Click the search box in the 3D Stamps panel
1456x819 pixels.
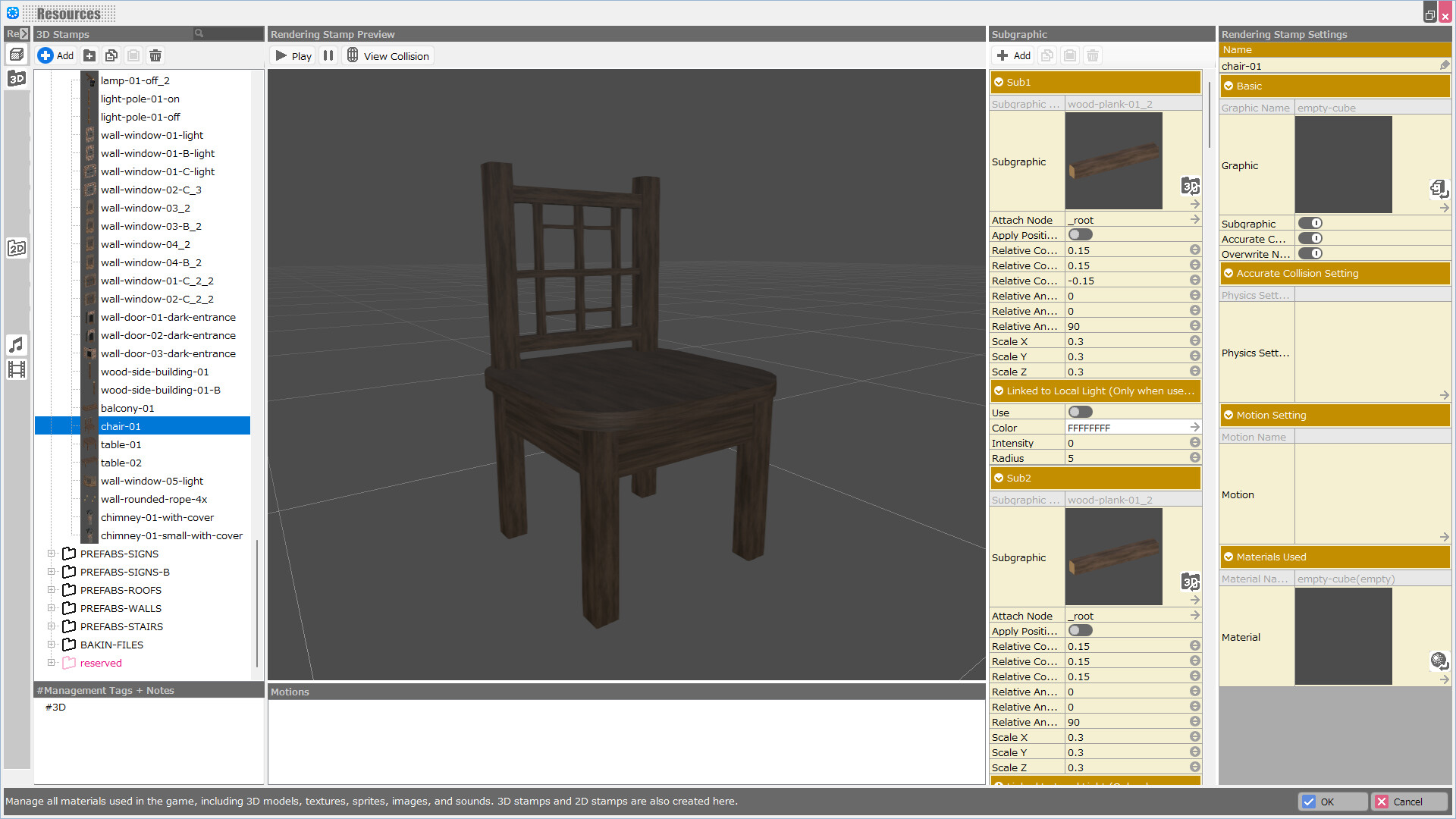226,33
